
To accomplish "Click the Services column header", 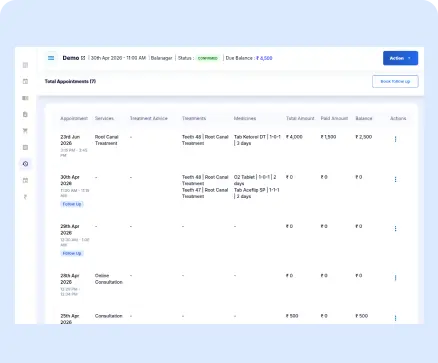I will point(104,118).
